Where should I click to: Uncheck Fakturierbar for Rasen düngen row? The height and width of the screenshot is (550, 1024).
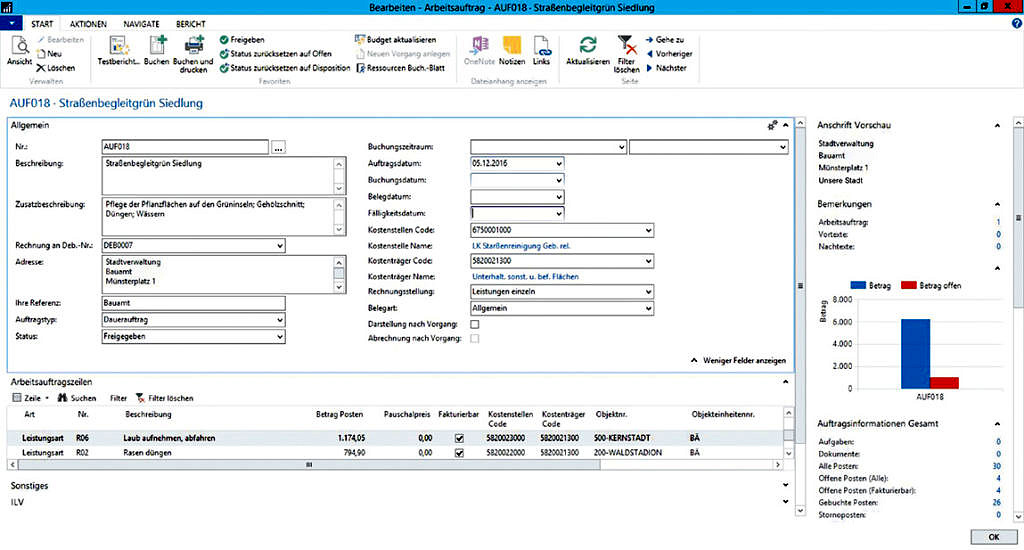[459, 453]
